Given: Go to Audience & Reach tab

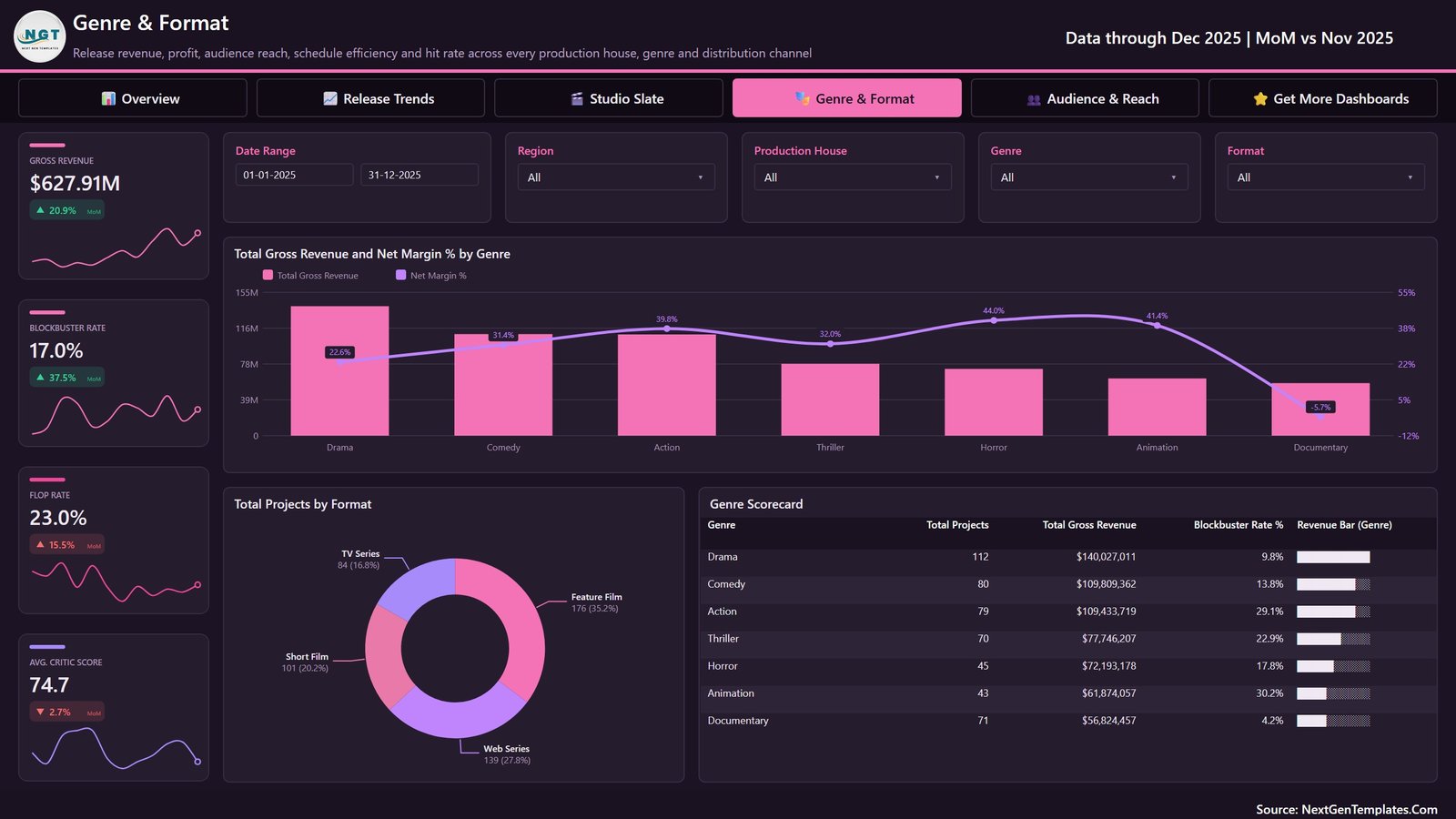Looking at the screenshot, I should click(1085, 98).
